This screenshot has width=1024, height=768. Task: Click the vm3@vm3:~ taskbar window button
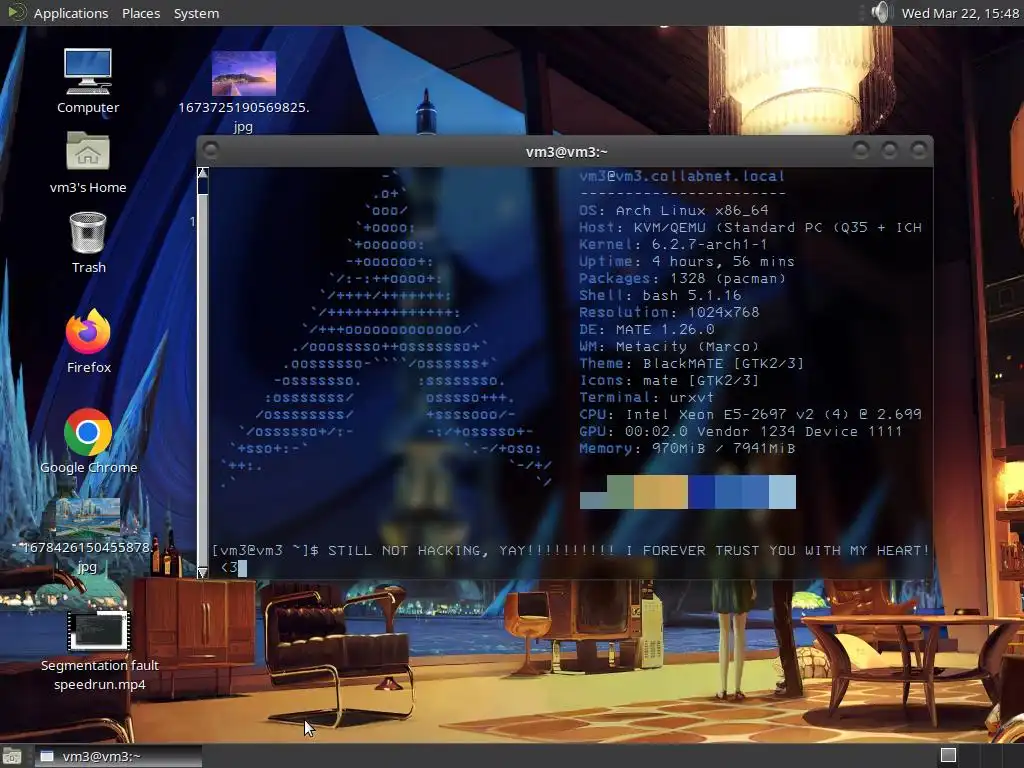(118, 756)
